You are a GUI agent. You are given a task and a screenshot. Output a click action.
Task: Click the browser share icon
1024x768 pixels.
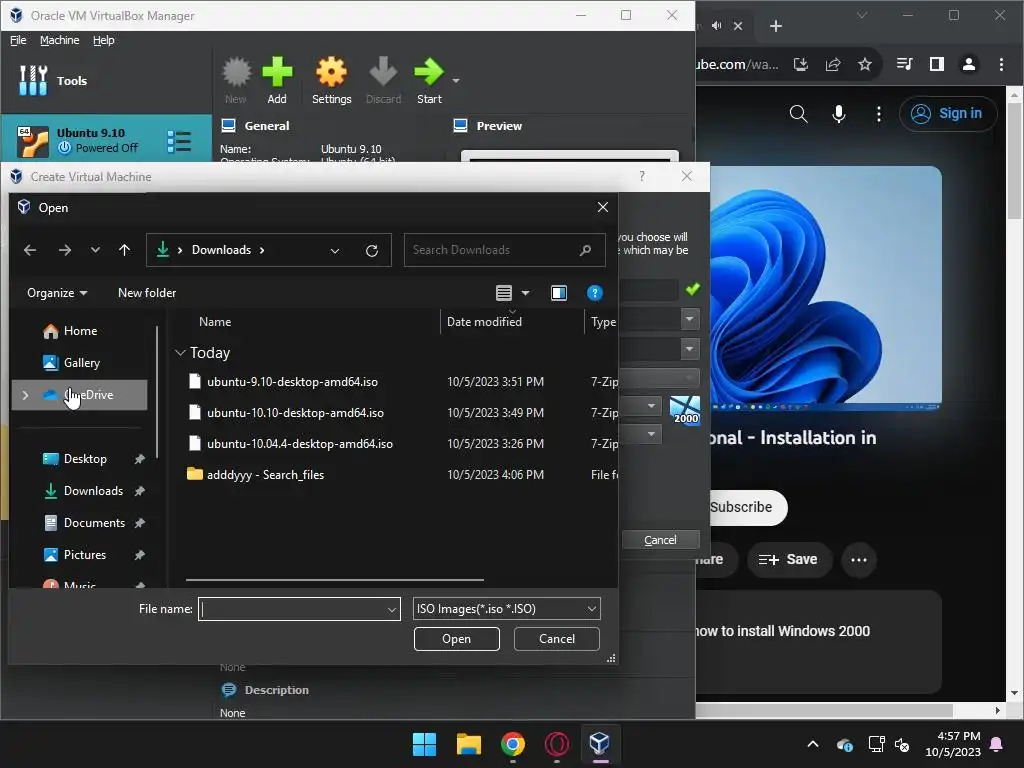coord(833,64)
